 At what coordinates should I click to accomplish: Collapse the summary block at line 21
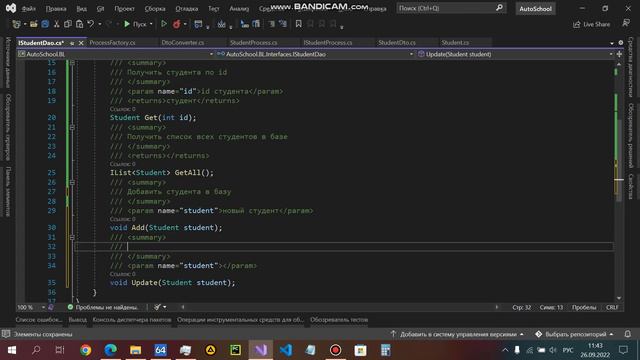72,127
